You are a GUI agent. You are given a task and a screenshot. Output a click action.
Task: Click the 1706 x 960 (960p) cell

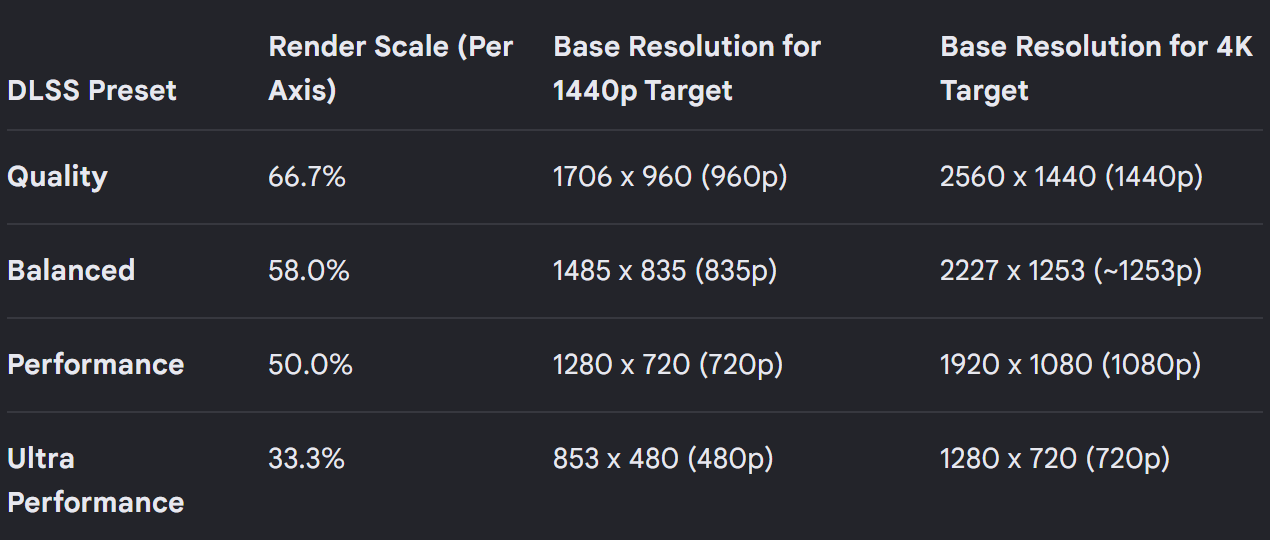click(670, 177)
